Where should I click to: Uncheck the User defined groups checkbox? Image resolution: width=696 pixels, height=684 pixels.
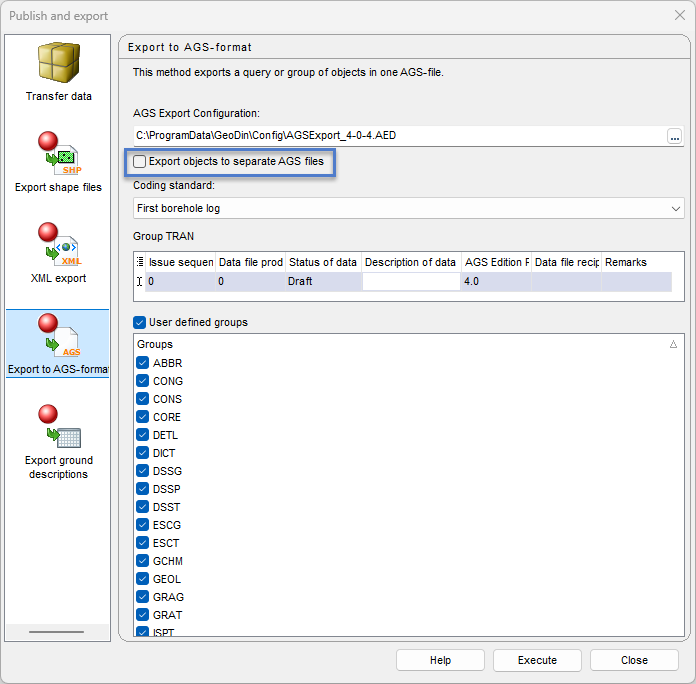click(x=140, y=322)
